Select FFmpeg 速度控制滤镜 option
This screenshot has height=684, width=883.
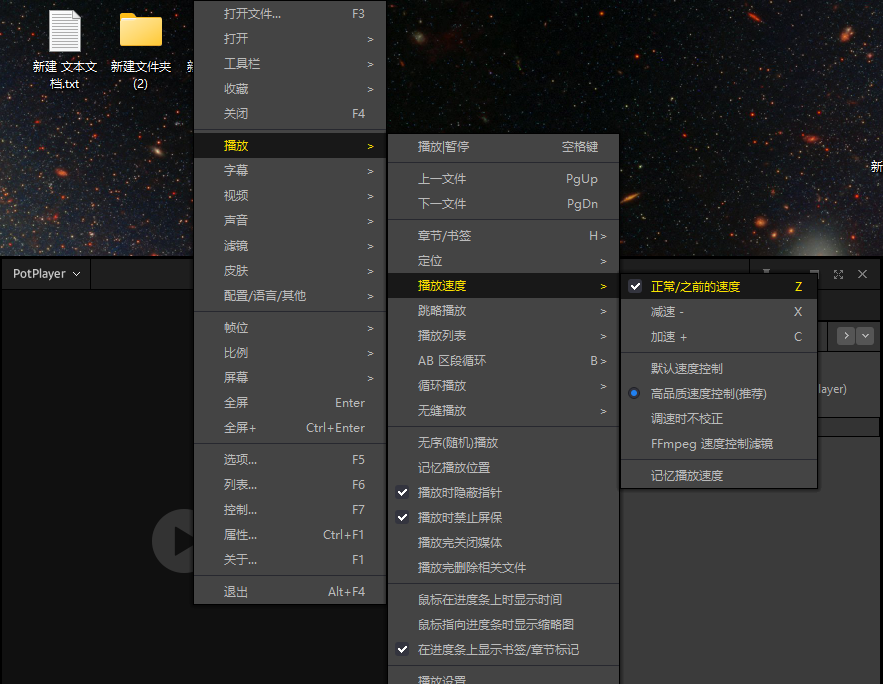click(719, 444)
